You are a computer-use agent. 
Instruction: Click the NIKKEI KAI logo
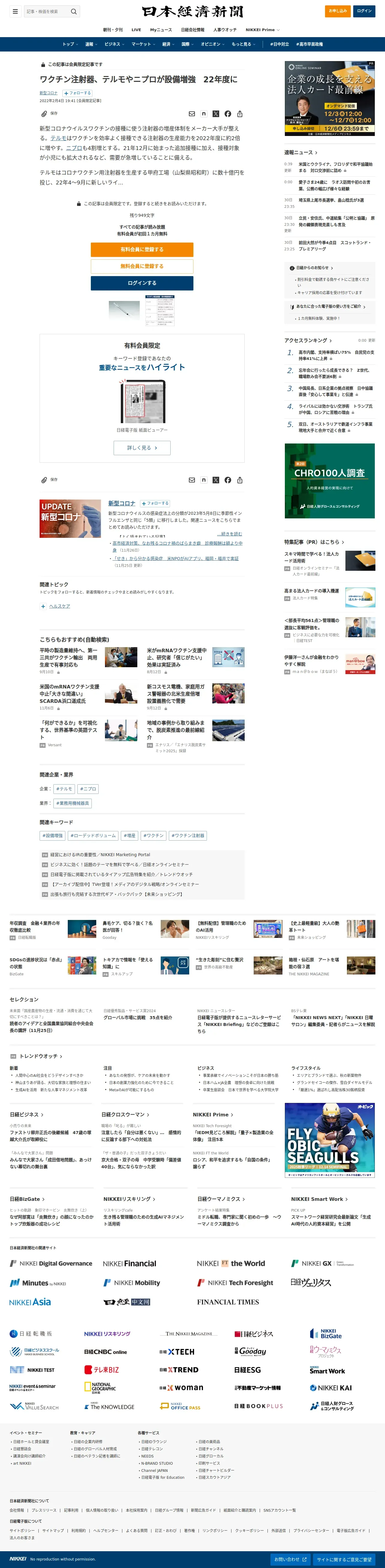pyautogui.click(x=331, y=1388)
